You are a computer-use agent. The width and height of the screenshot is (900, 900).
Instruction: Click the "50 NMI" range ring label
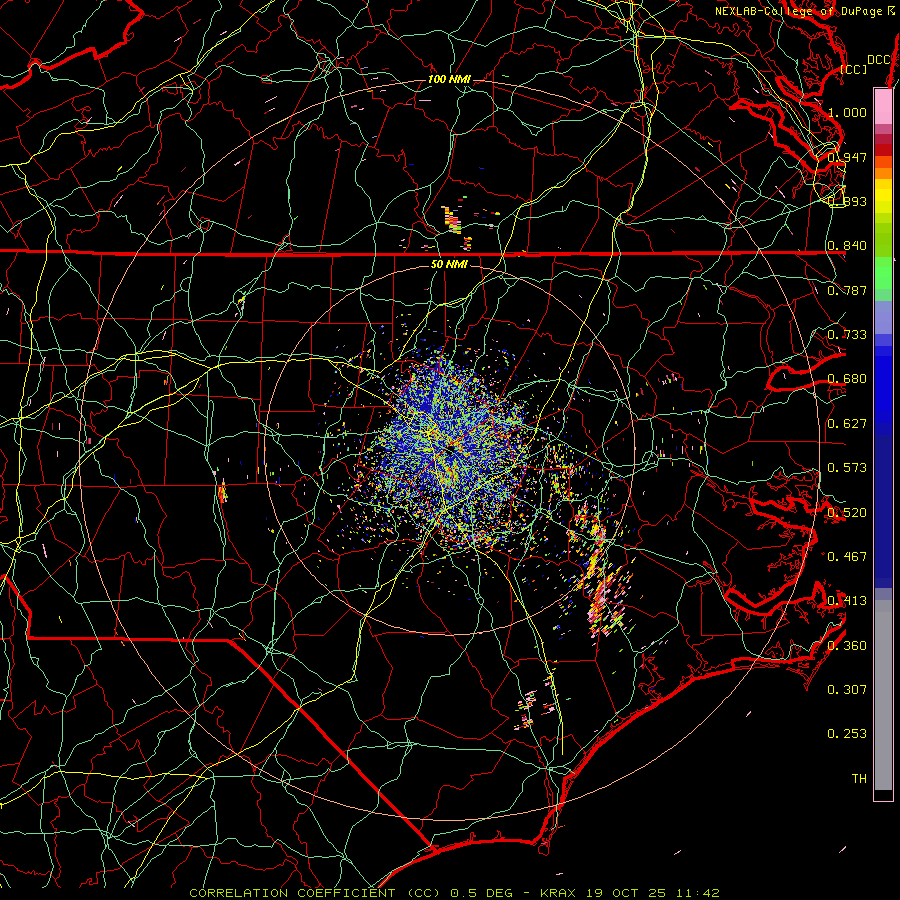coord(449,264)
